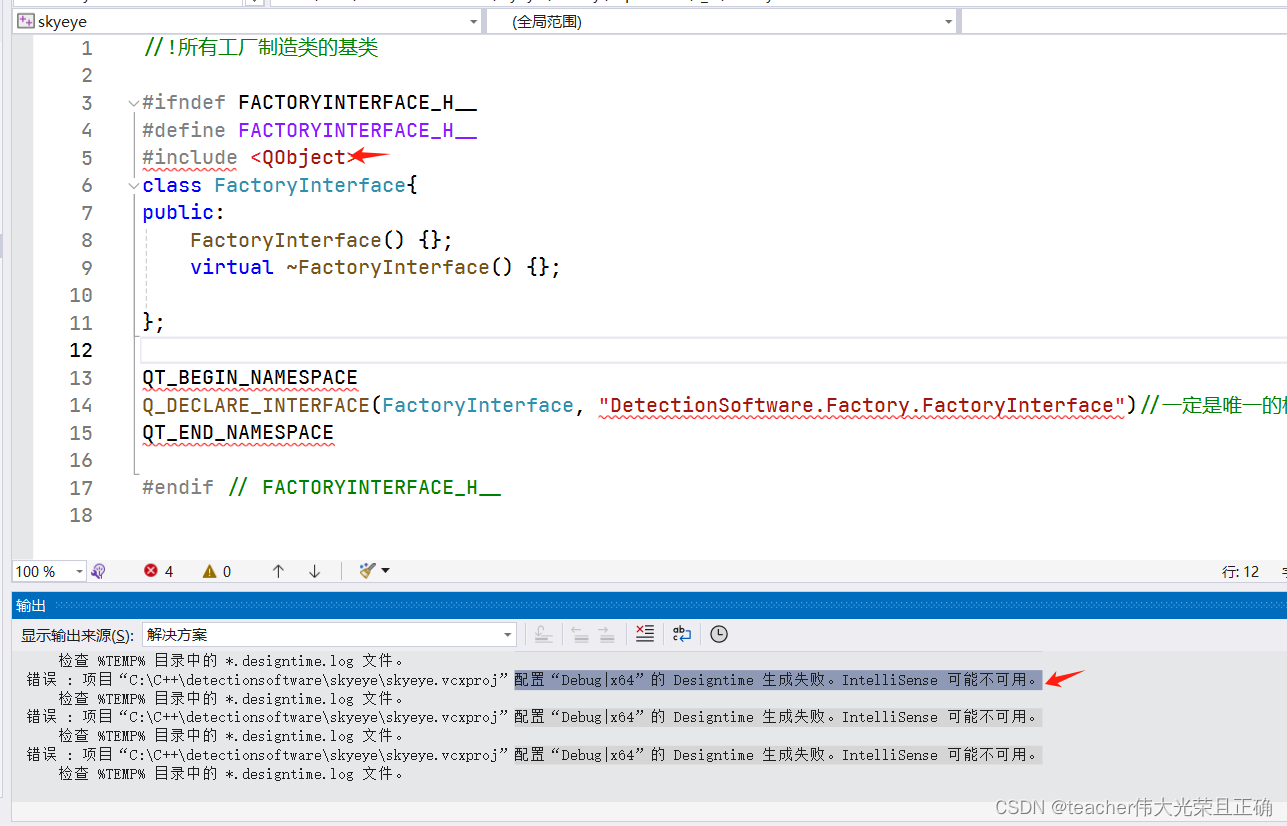Click the last 检查 %TEMP% 目录 output line
This screenshot has height=826, width=1287.
pos(231,774)
